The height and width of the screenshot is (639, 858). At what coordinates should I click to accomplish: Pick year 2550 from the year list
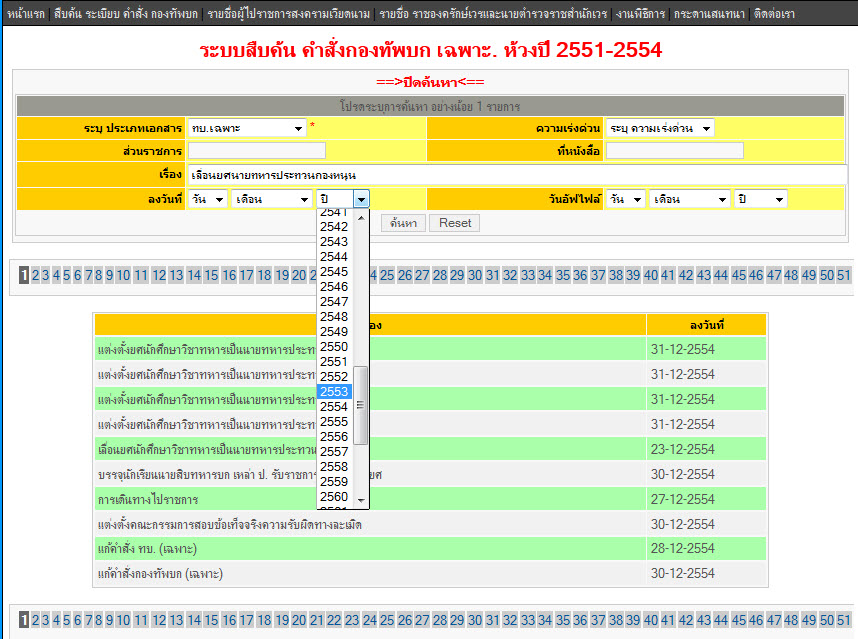pyautogui.click(x=334, y=347)
